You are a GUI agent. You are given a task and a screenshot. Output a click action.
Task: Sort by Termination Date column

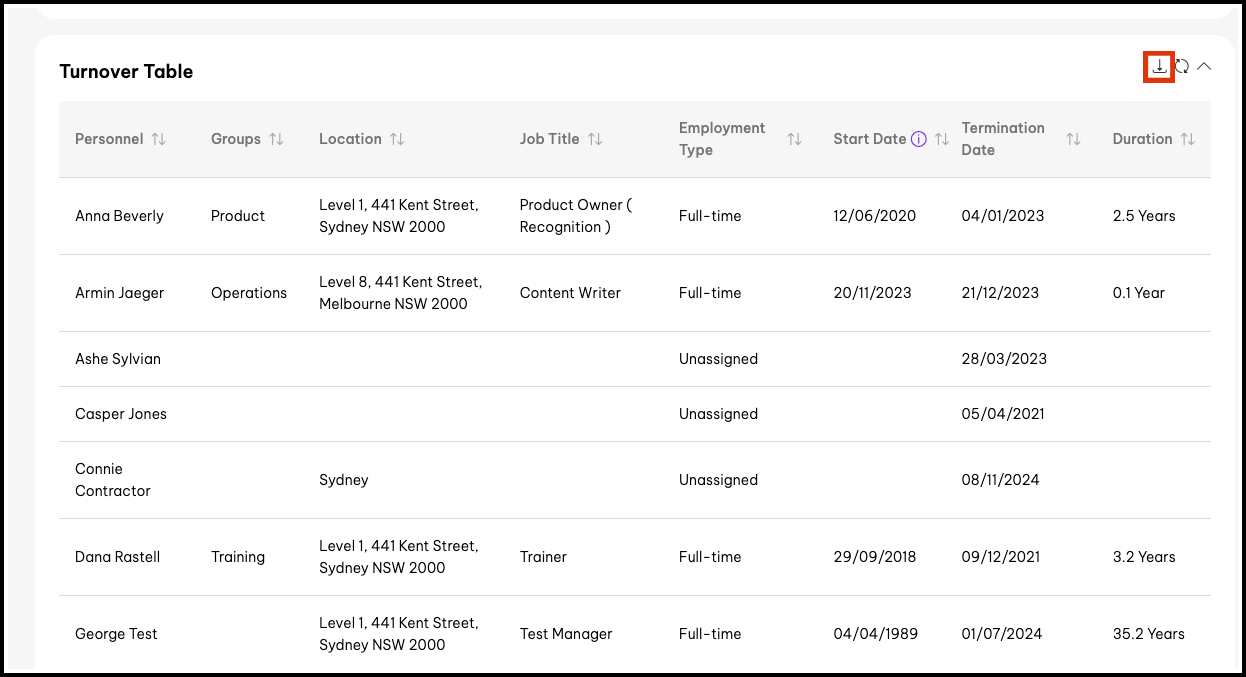(x=1073, y=140)
